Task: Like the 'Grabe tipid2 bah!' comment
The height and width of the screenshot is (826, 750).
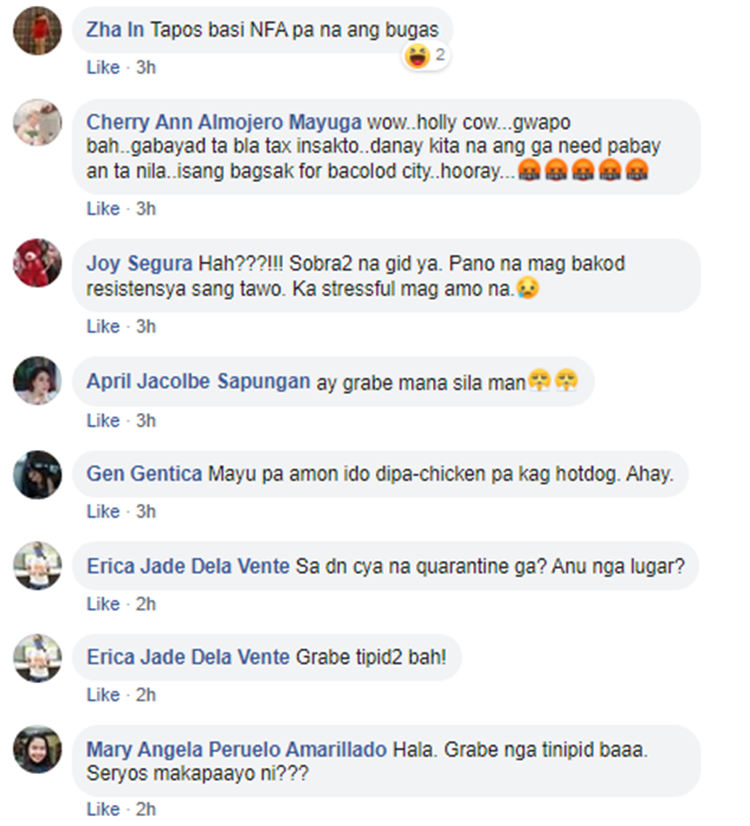Action: 103,695
